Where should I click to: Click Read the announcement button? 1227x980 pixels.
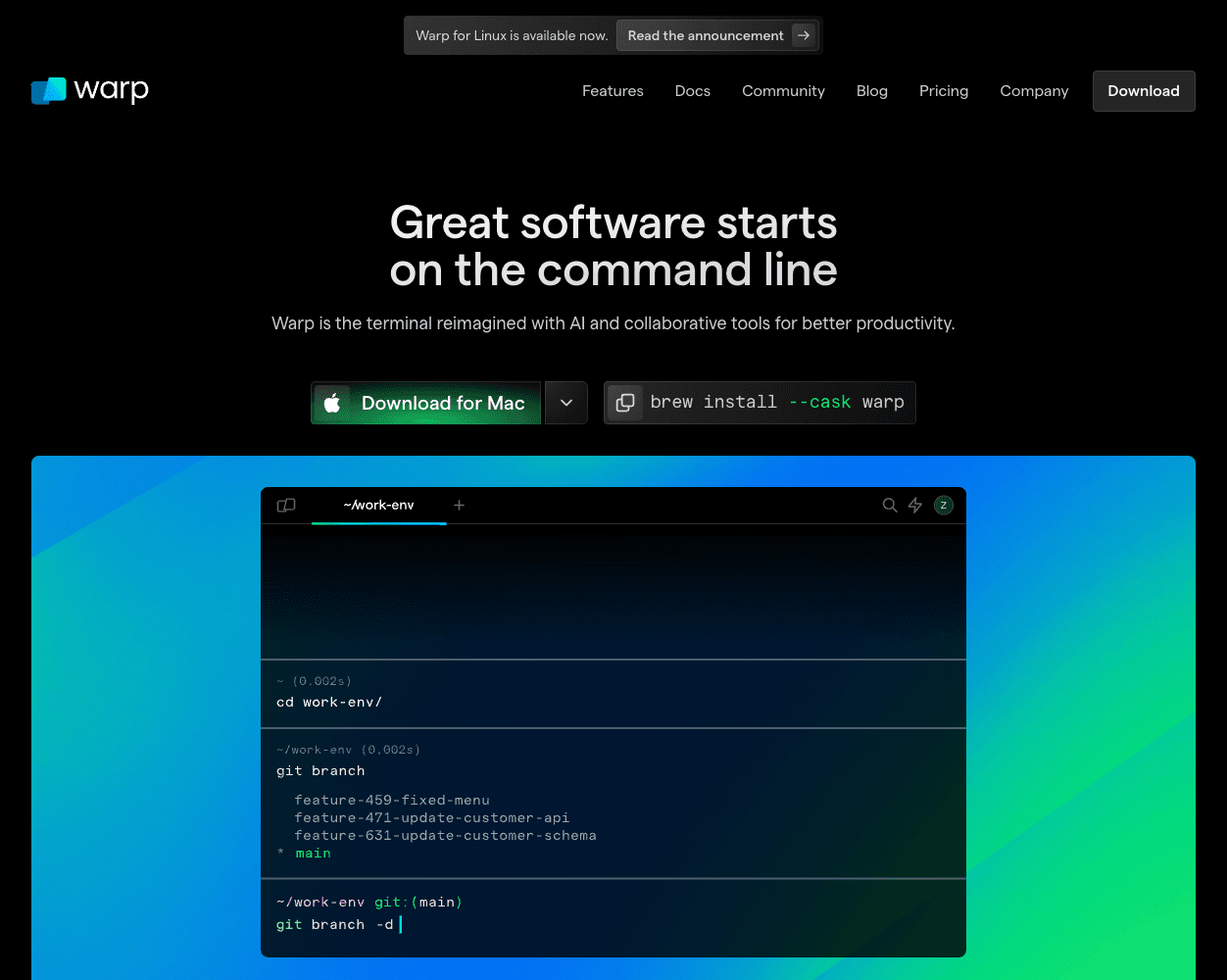point(717,35)
